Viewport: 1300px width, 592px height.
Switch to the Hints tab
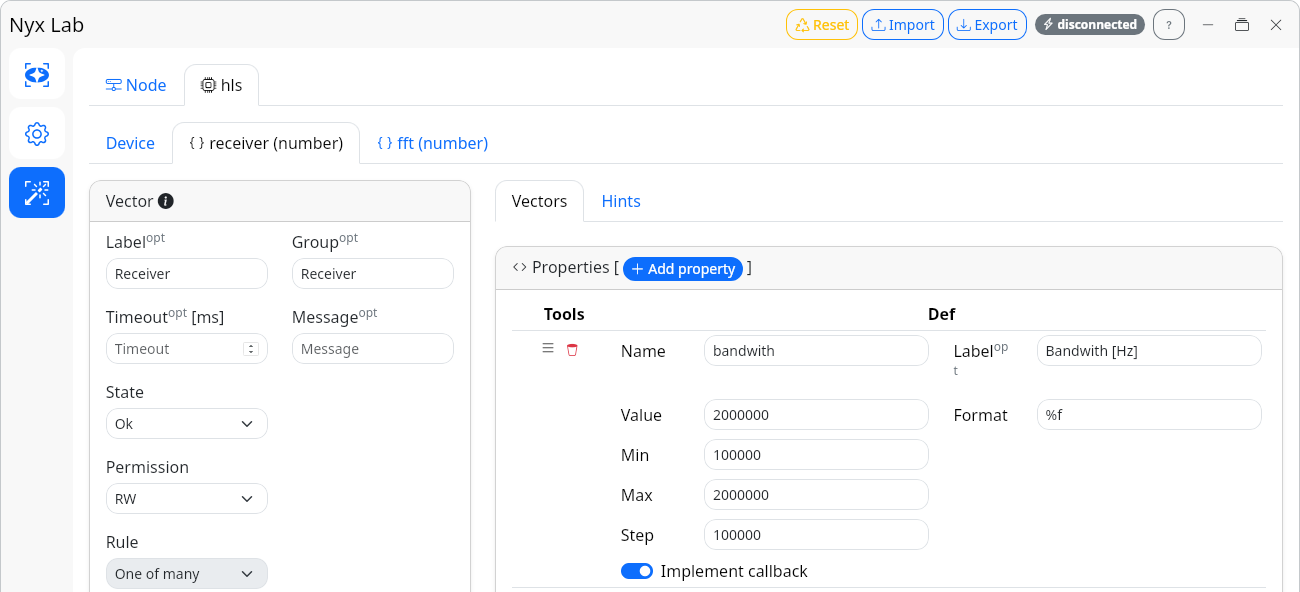[x=621, y=201]
